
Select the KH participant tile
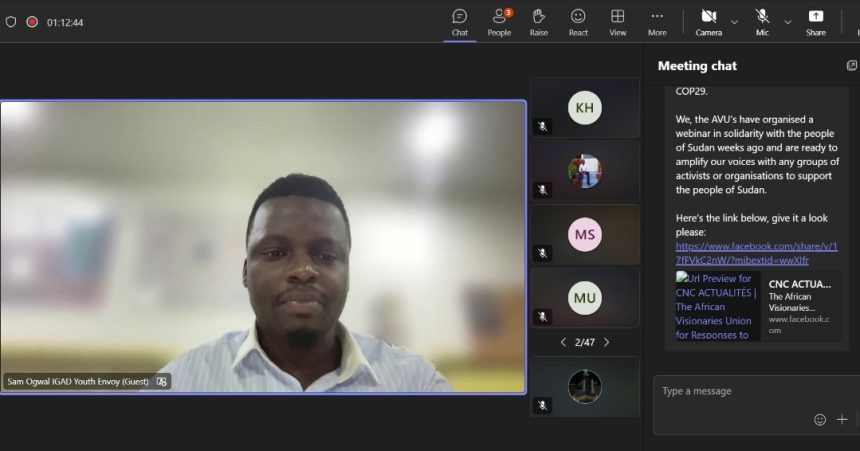(585, 108)
